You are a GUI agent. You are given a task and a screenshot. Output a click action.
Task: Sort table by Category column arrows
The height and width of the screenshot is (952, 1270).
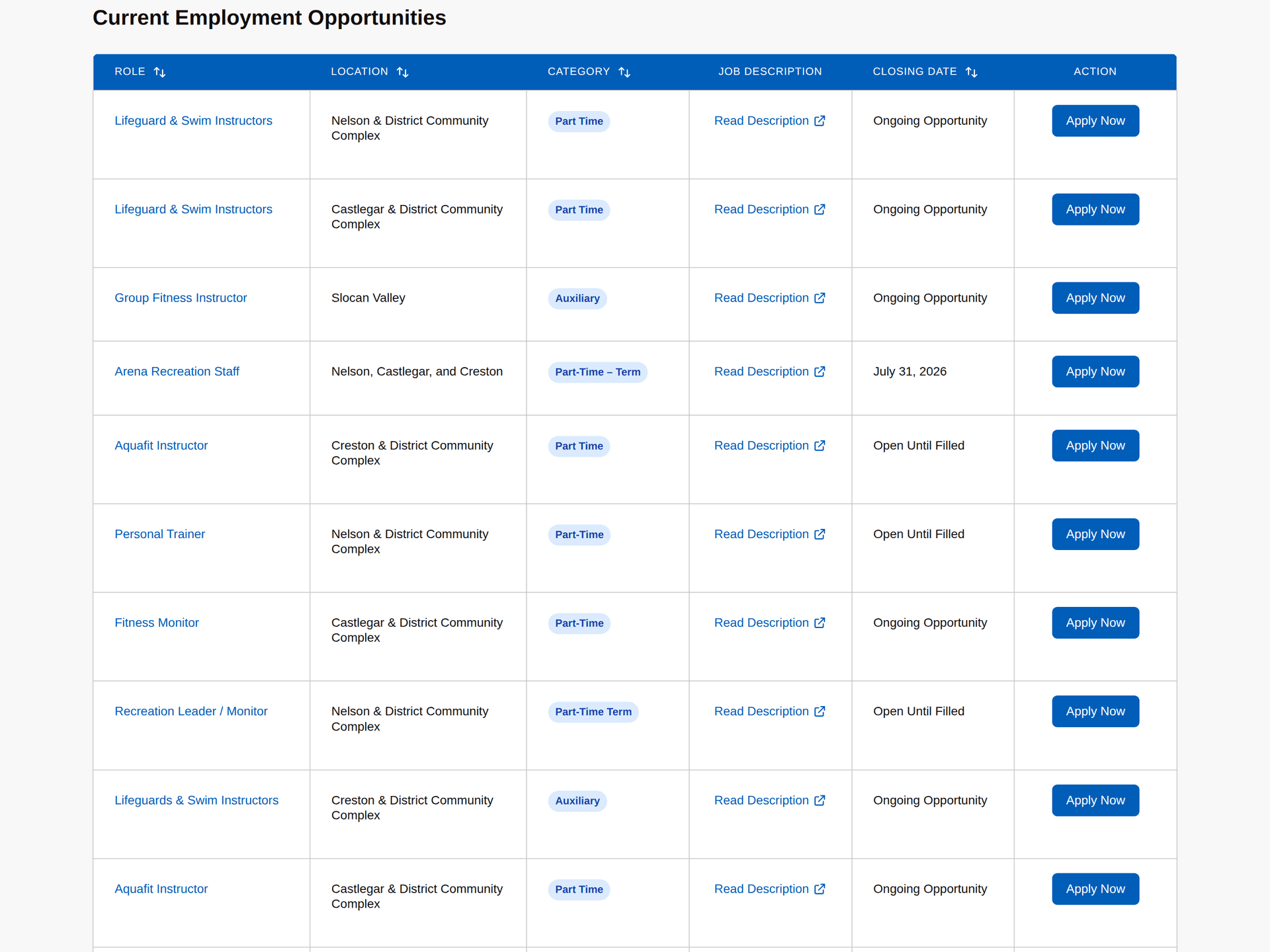[x=624, y=72]
